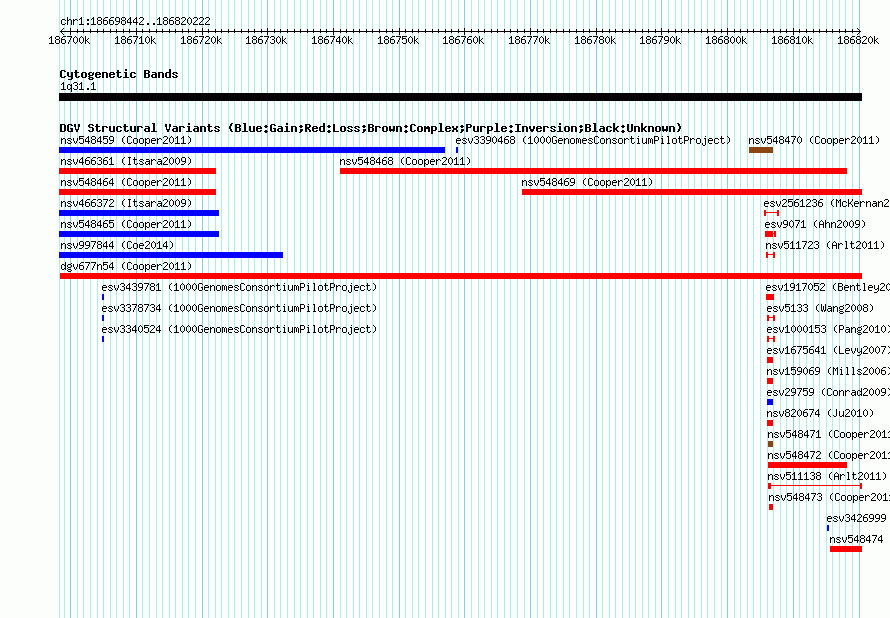The width and height of the screenshot is (890, 618).
Task: Click the 186700k ruler position
Action: (69, 40)
